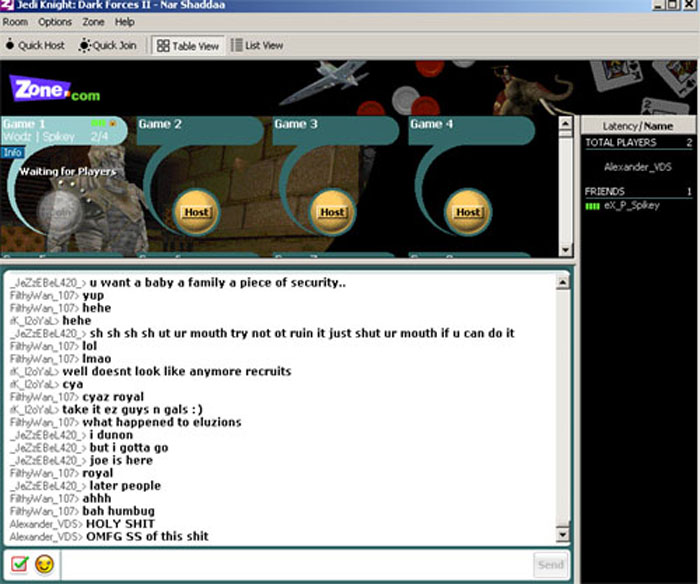Click the Game 3 header label
This screenshot has height=584, width=700.
[x=296, y=124]
